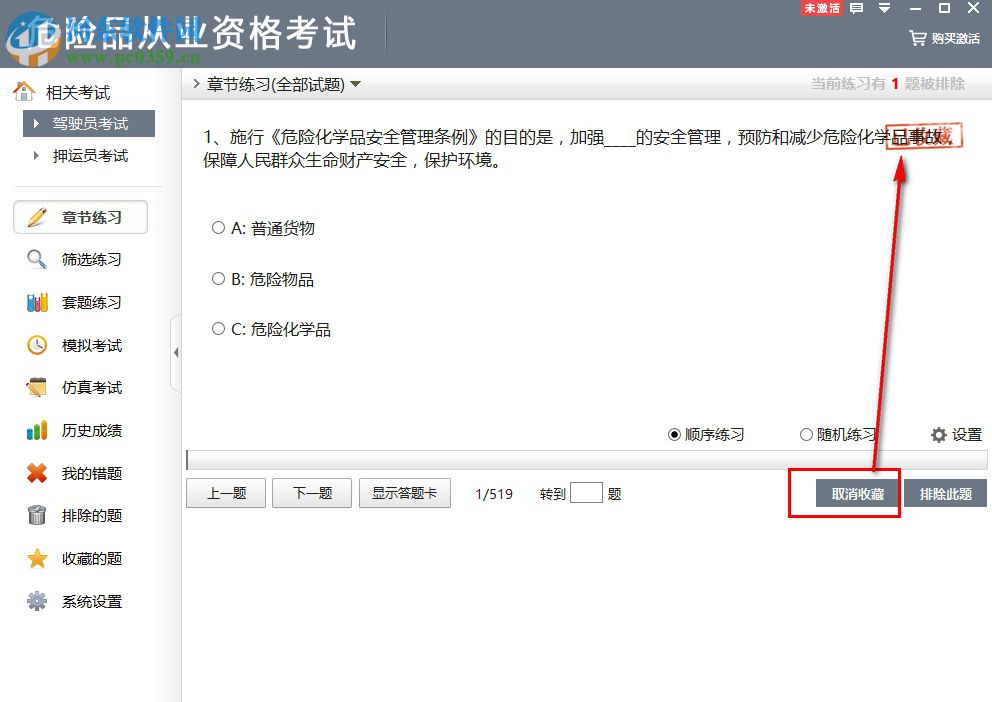Collapse the left sidebar panel

(x=176, y=352)
